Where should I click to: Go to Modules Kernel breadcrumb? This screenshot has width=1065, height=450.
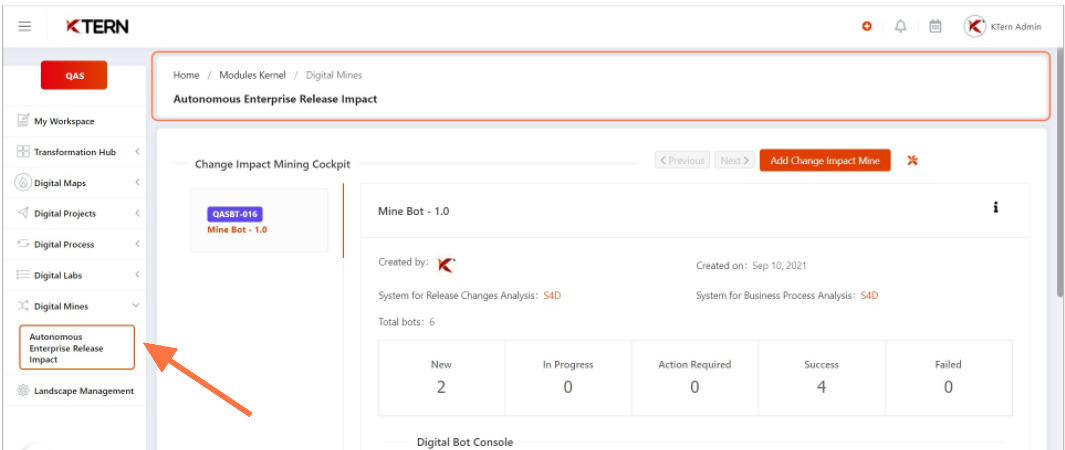tap(253, 75)
